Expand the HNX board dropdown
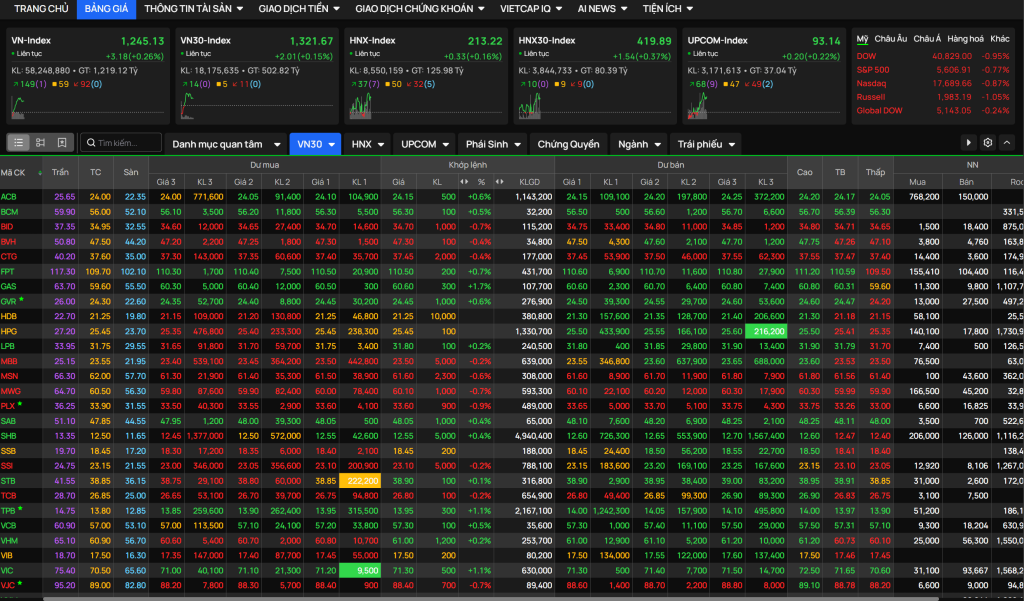This screenshot has width=1024, height=601. coord(367,144)
